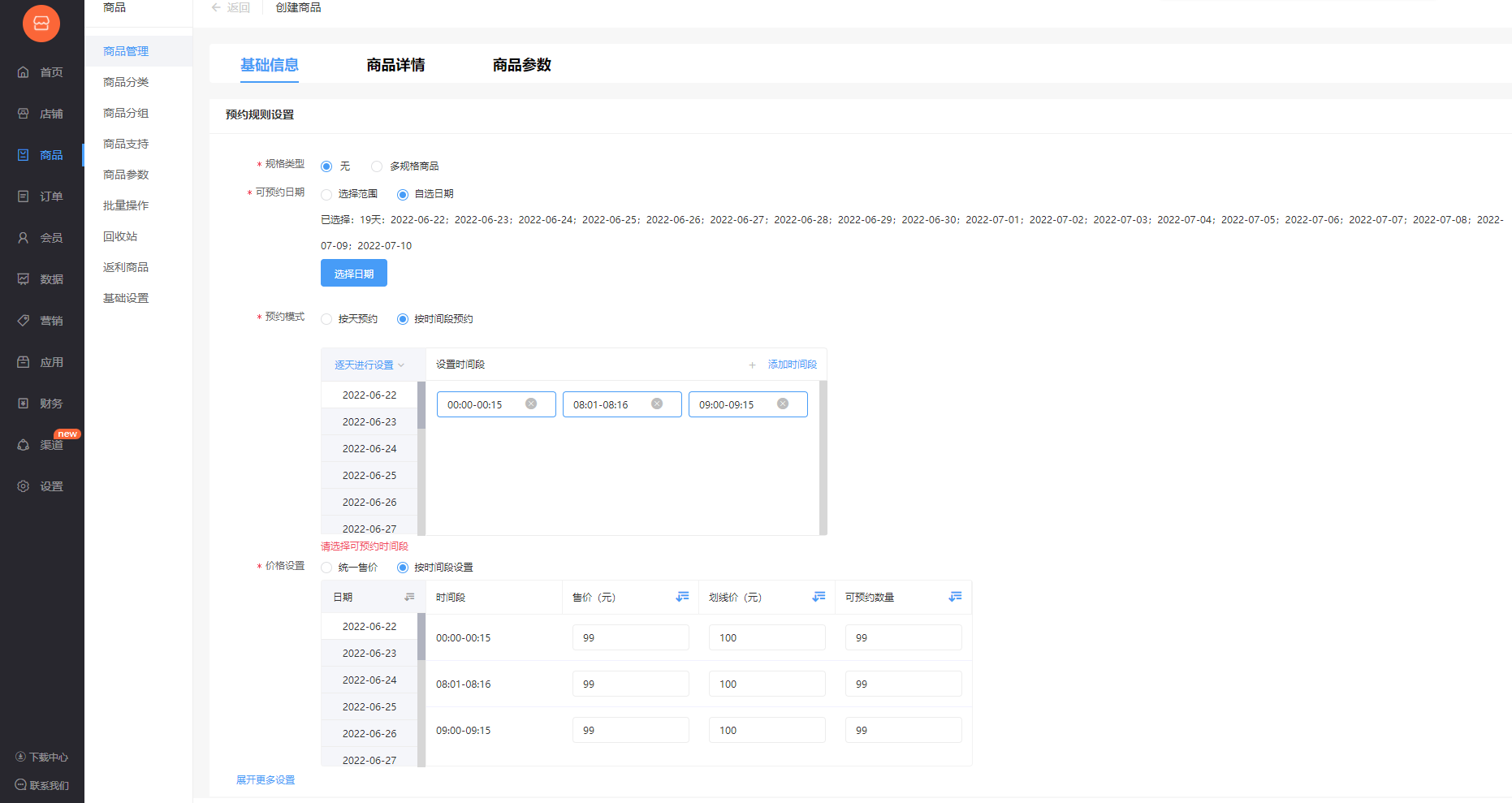Viewport: 1512px width, 803px height.
Task: Click the 选择日期 button
Action: [x=354, y=274]
